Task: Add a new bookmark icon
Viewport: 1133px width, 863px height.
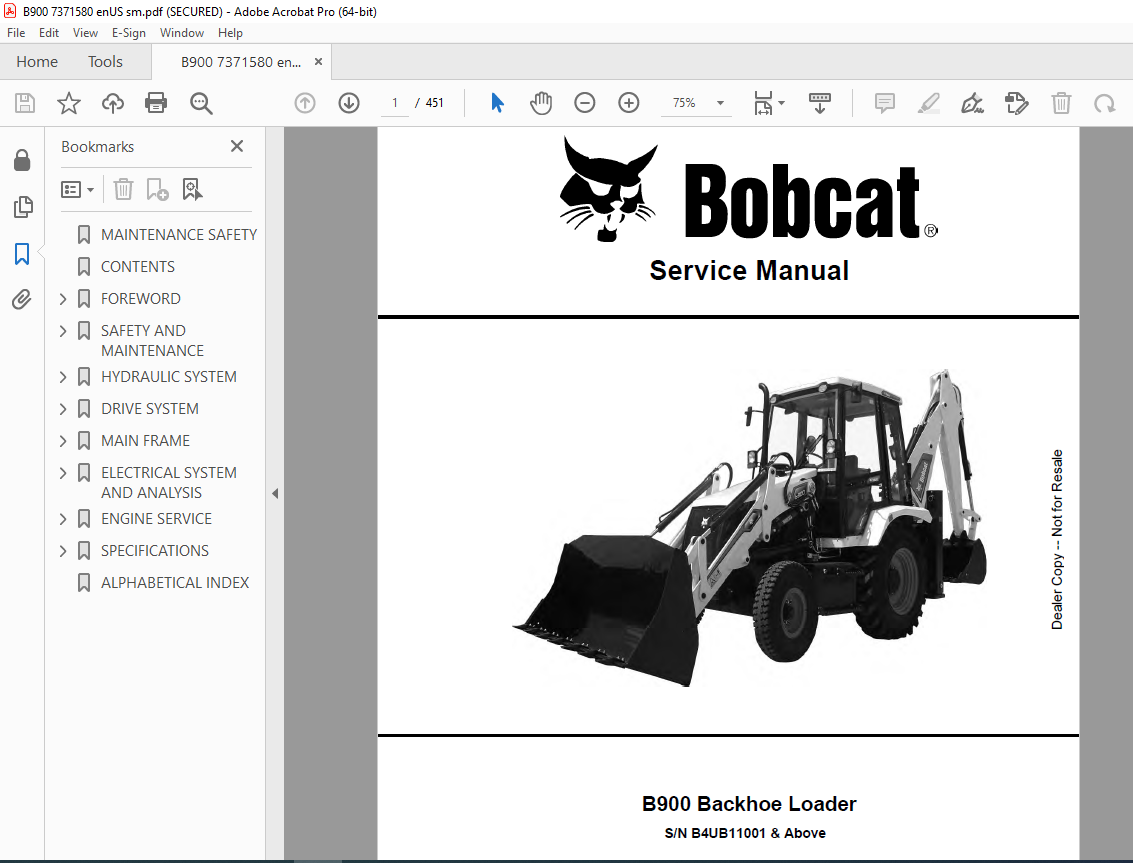Action: point(157,189)
